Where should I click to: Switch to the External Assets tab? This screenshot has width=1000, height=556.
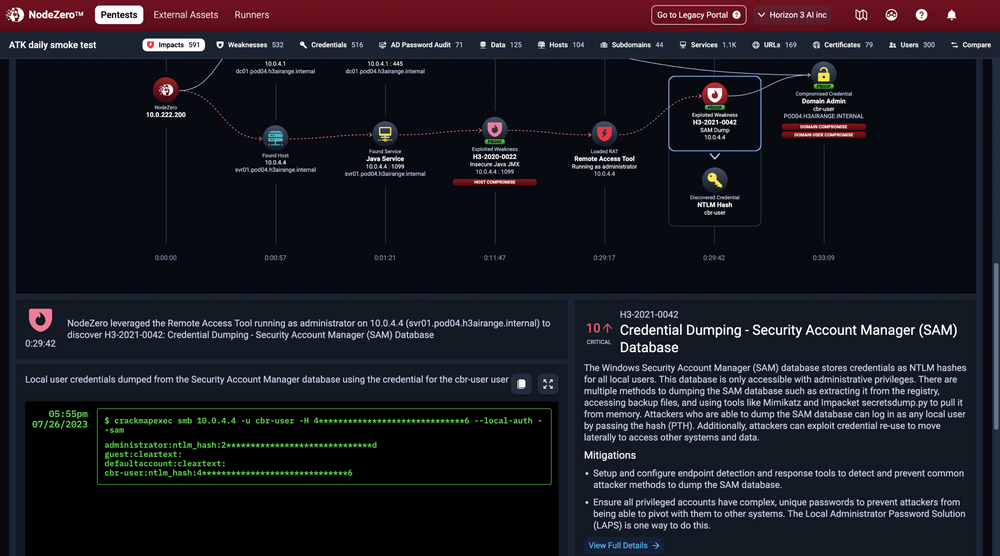point(186,15)
